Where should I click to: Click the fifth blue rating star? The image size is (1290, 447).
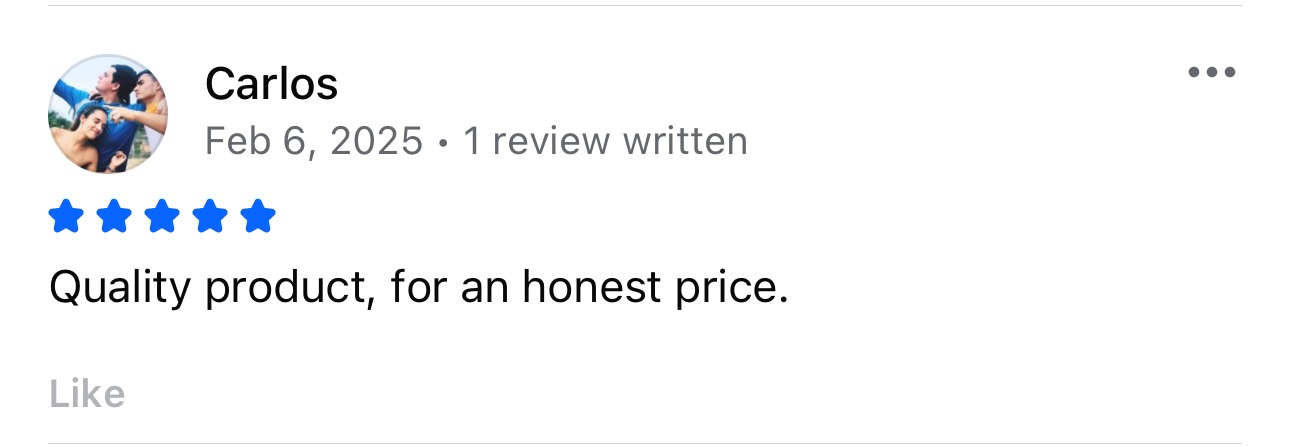258,216
